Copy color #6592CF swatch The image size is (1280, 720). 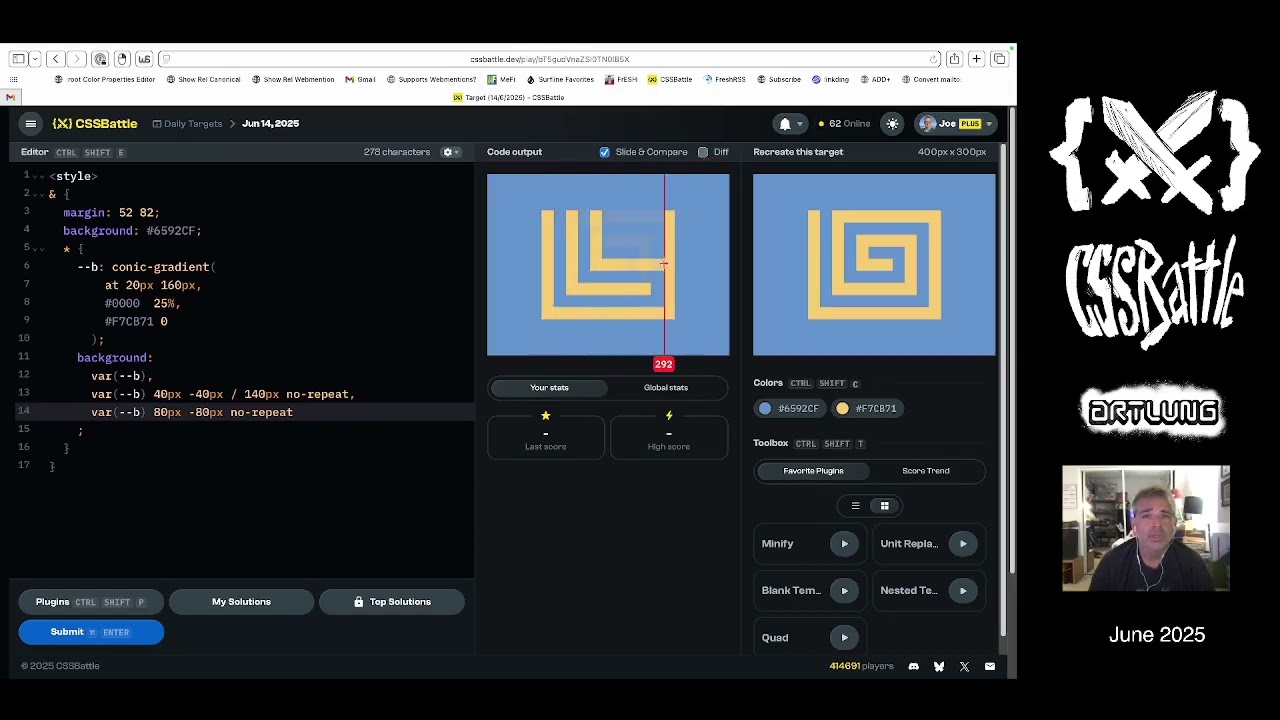point(789,408)
